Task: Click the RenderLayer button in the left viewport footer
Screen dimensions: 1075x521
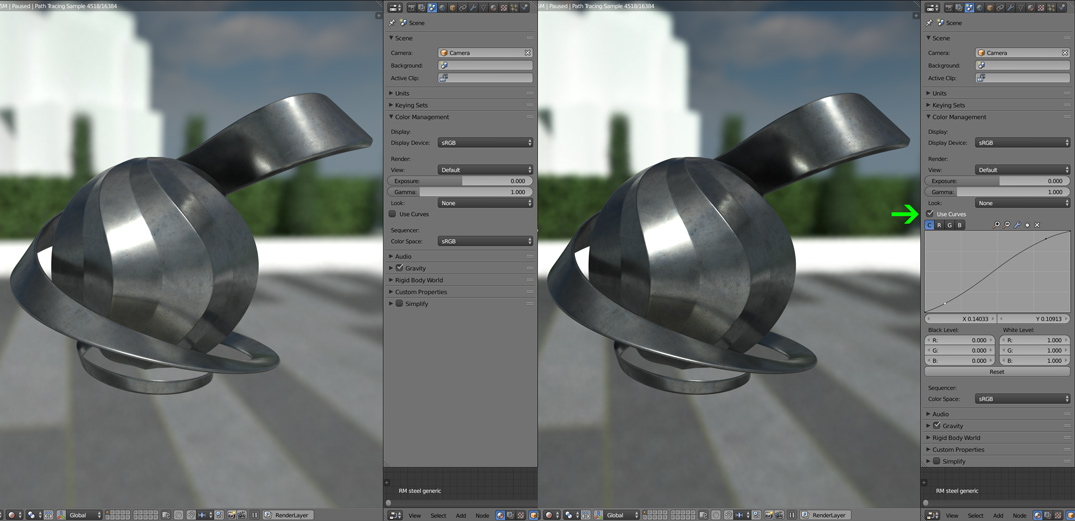Action: [291, 516]
